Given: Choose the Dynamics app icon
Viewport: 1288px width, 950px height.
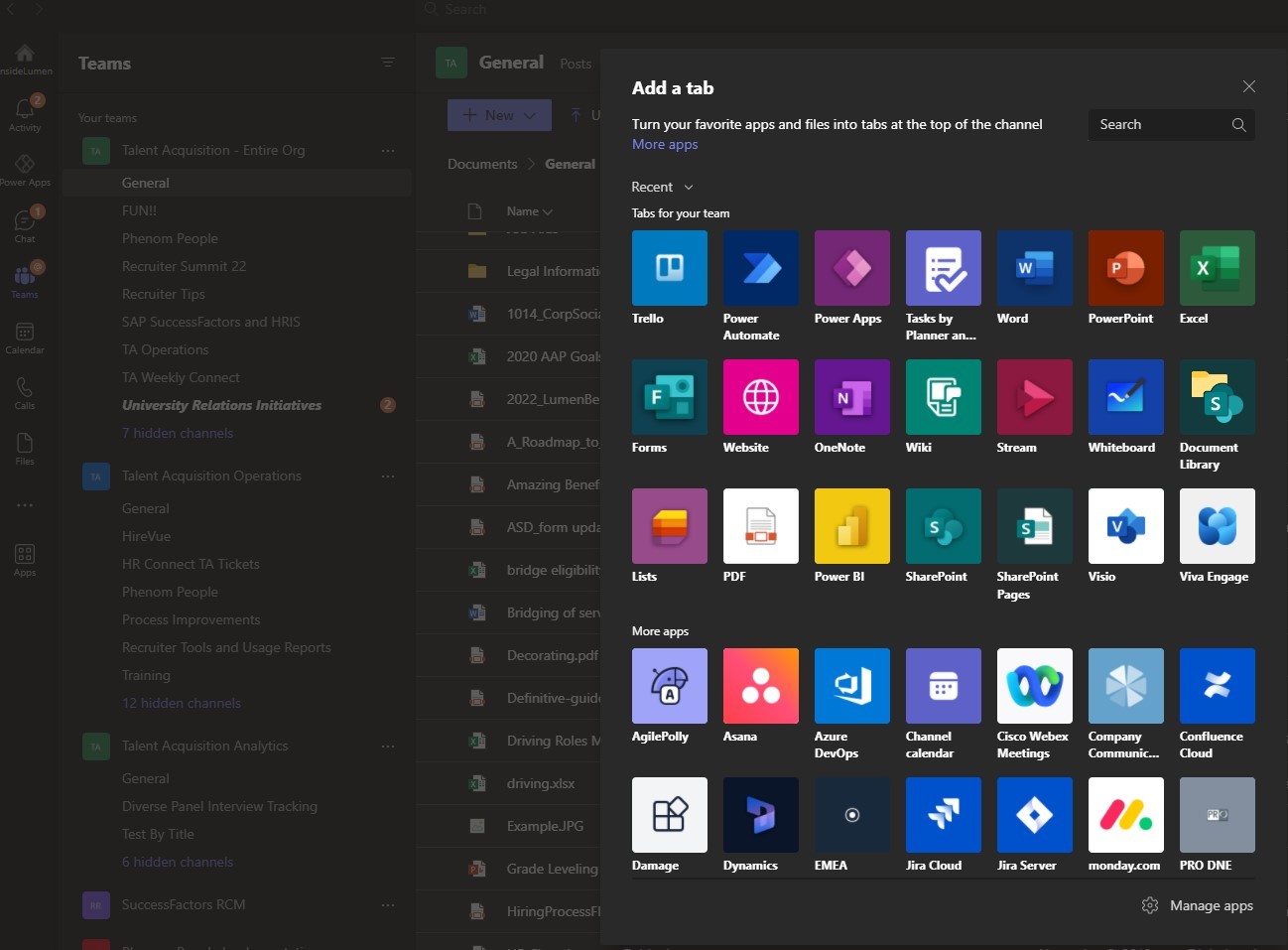Looking at the screenshot, I should tap(760, 815).
